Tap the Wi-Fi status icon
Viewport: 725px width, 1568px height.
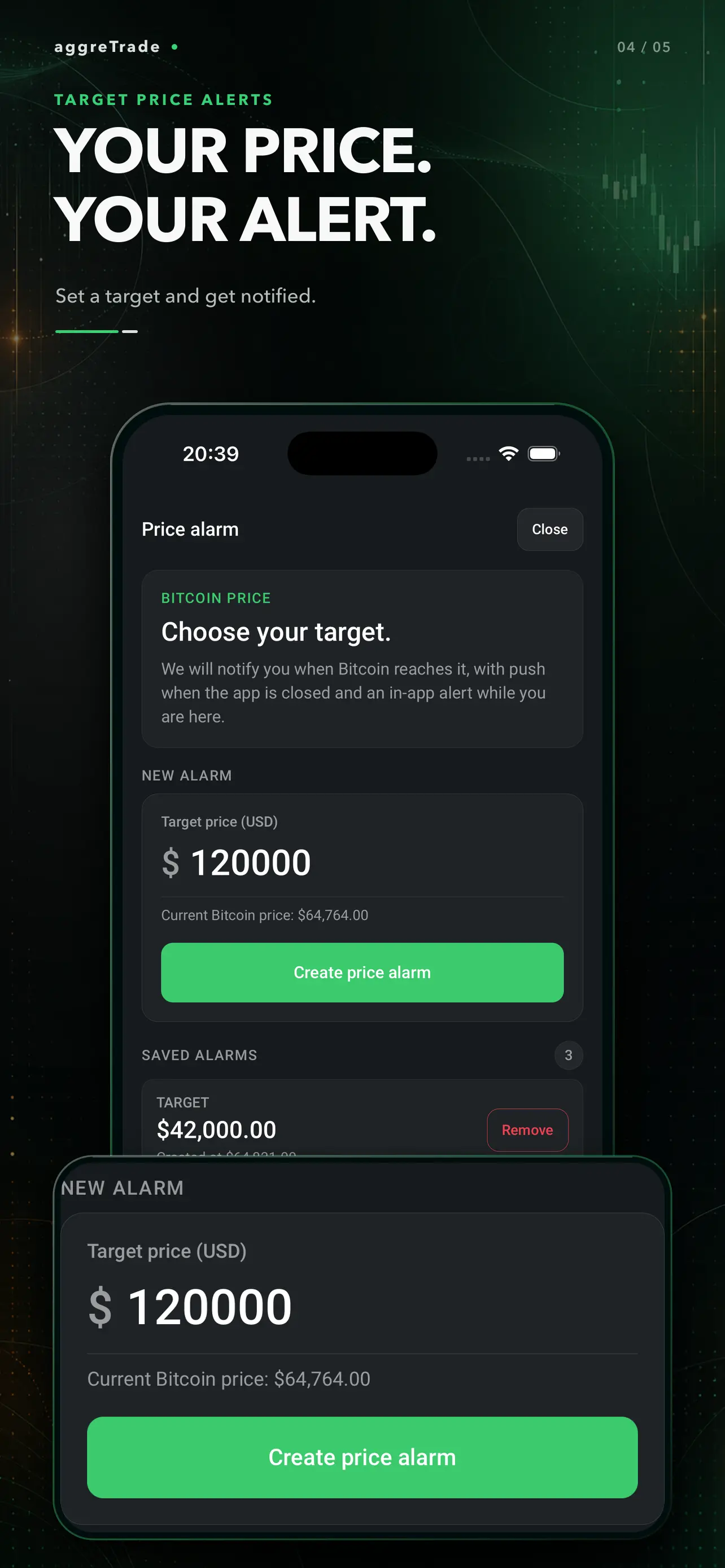(x=508, y=453)
